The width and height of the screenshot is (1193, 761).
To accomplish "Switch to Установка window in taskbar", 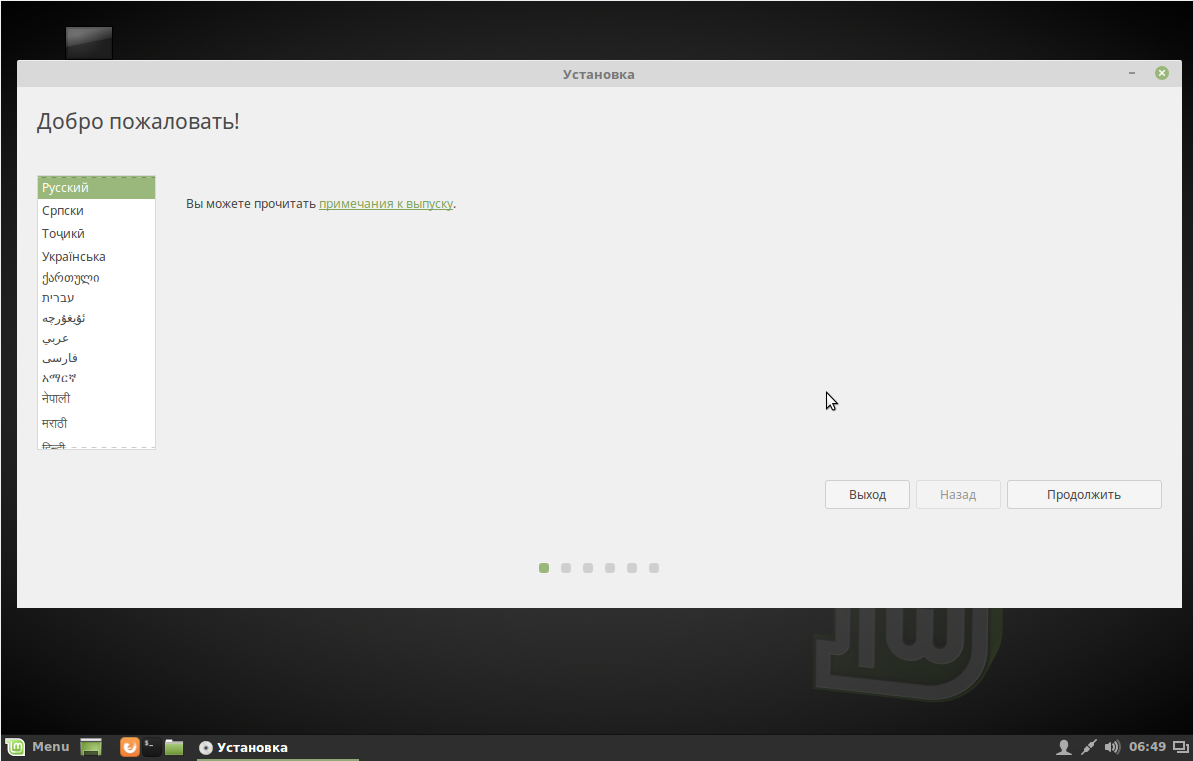I will [x=244, y=747].
